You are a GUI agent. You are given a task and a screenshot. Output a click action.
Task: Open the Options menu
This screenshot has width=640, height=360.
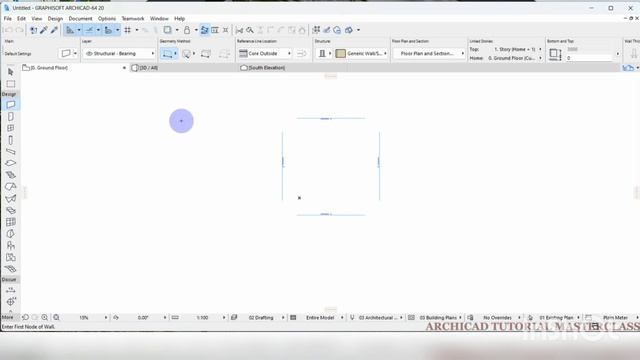tap(107, 19)
